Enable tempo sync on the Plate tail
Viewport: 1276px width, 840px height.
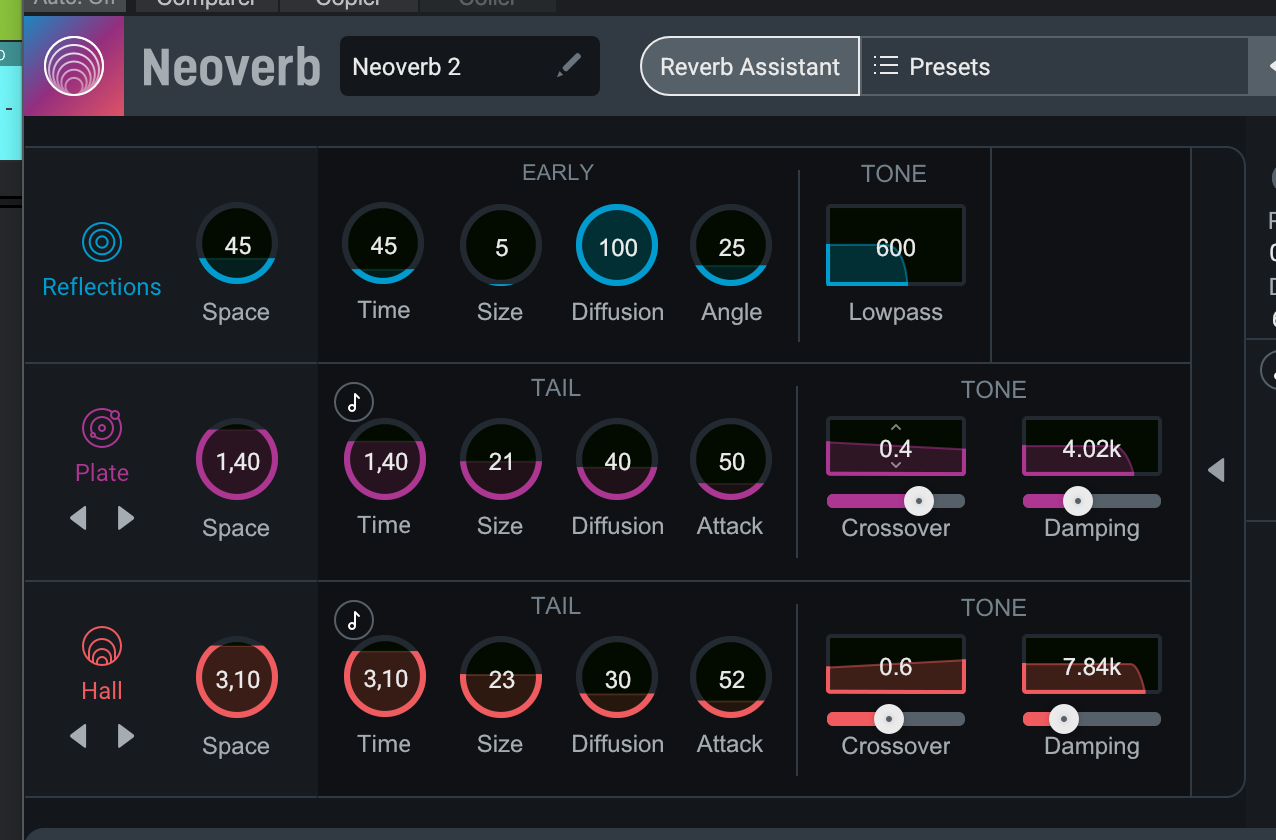(353, 402)
